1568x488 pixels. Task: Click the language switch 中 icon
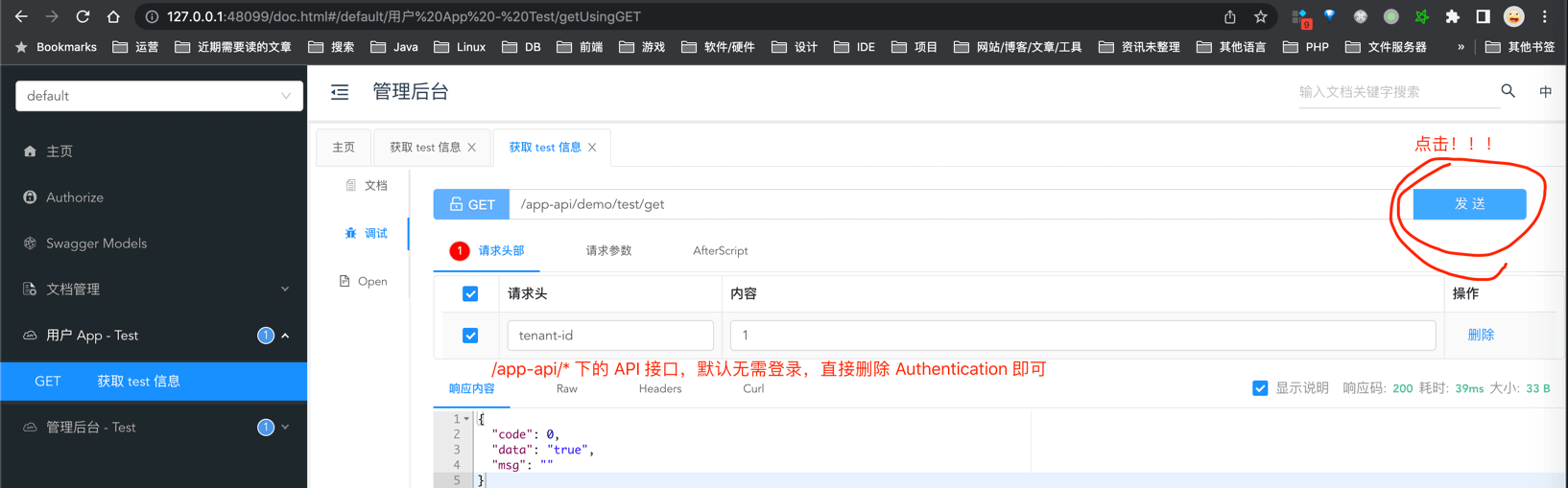click(x=1545, y=92)
